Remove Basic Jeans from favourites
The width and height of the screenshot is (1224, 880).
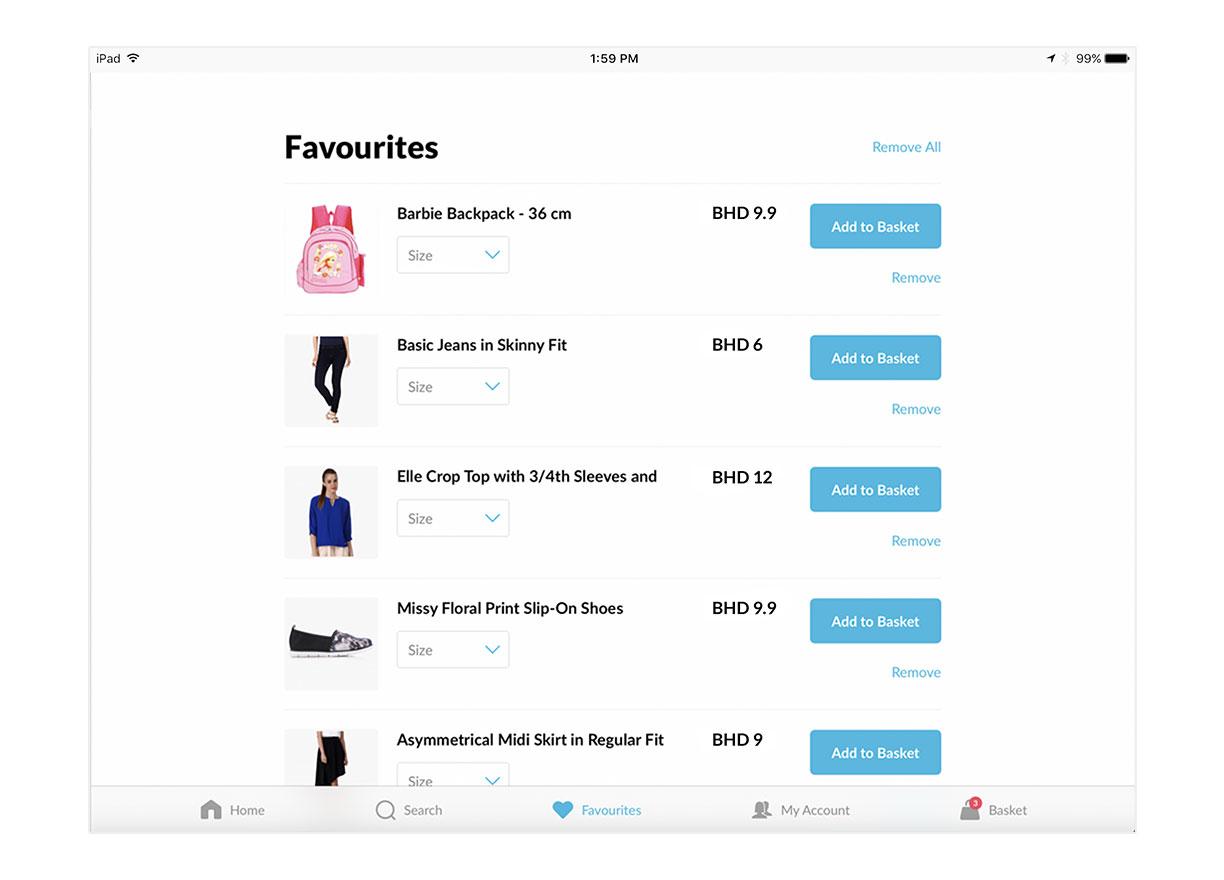(x=916, y=409)
